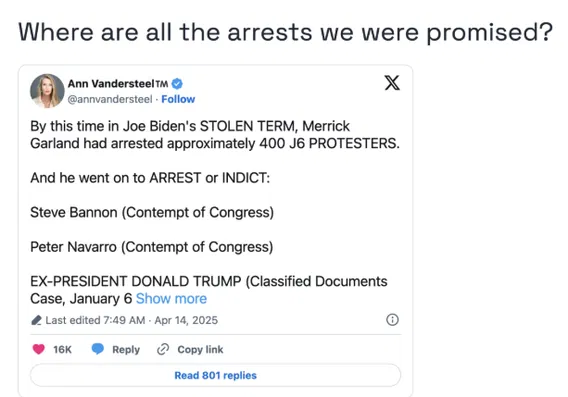Click the Apr 14, 2025 date
The height and width of the screenshot is (397, 568).
186,320
